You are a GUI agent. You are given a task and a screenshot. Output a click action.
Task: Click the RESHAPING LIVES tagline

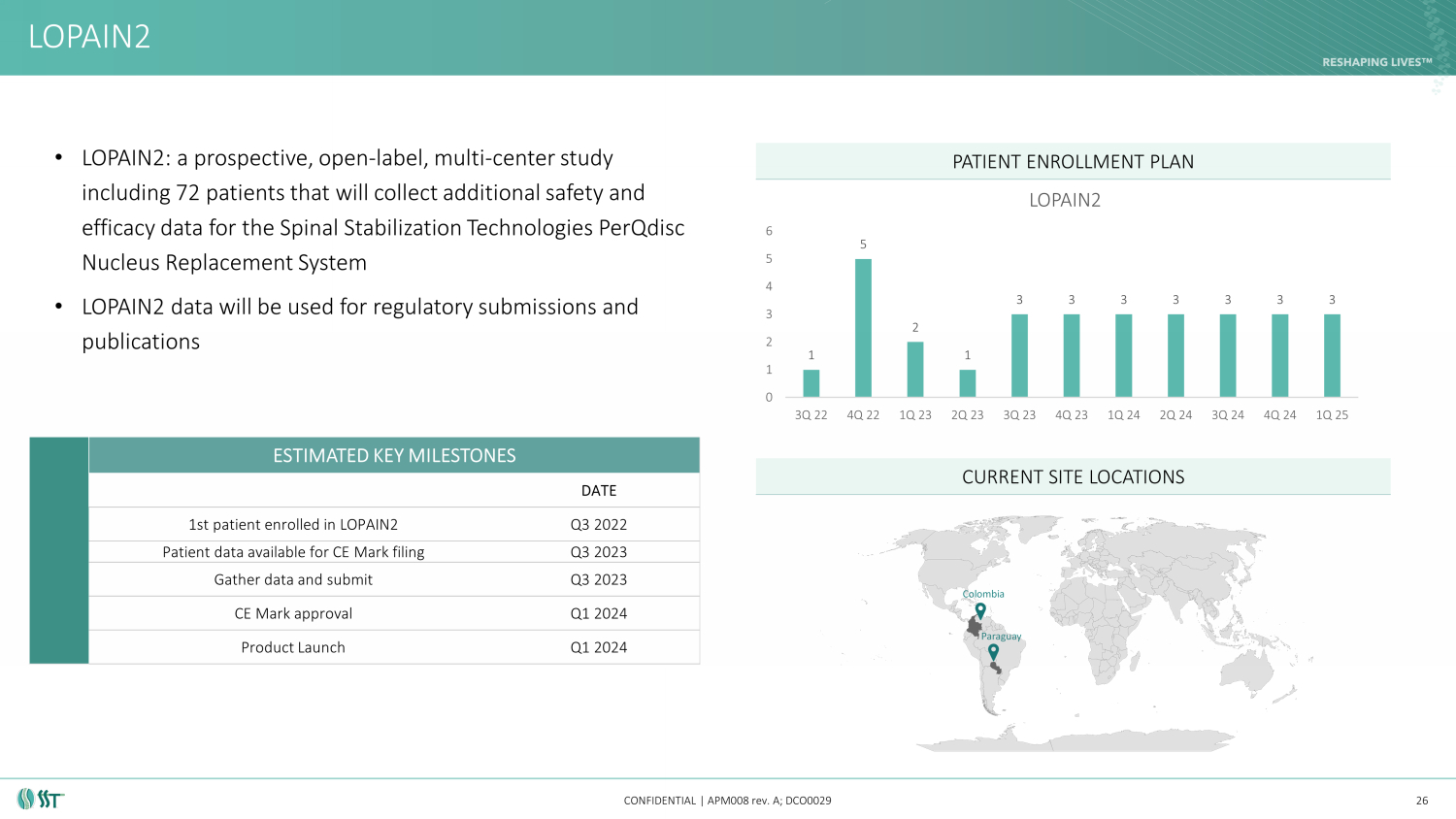tap(1376, 62)
